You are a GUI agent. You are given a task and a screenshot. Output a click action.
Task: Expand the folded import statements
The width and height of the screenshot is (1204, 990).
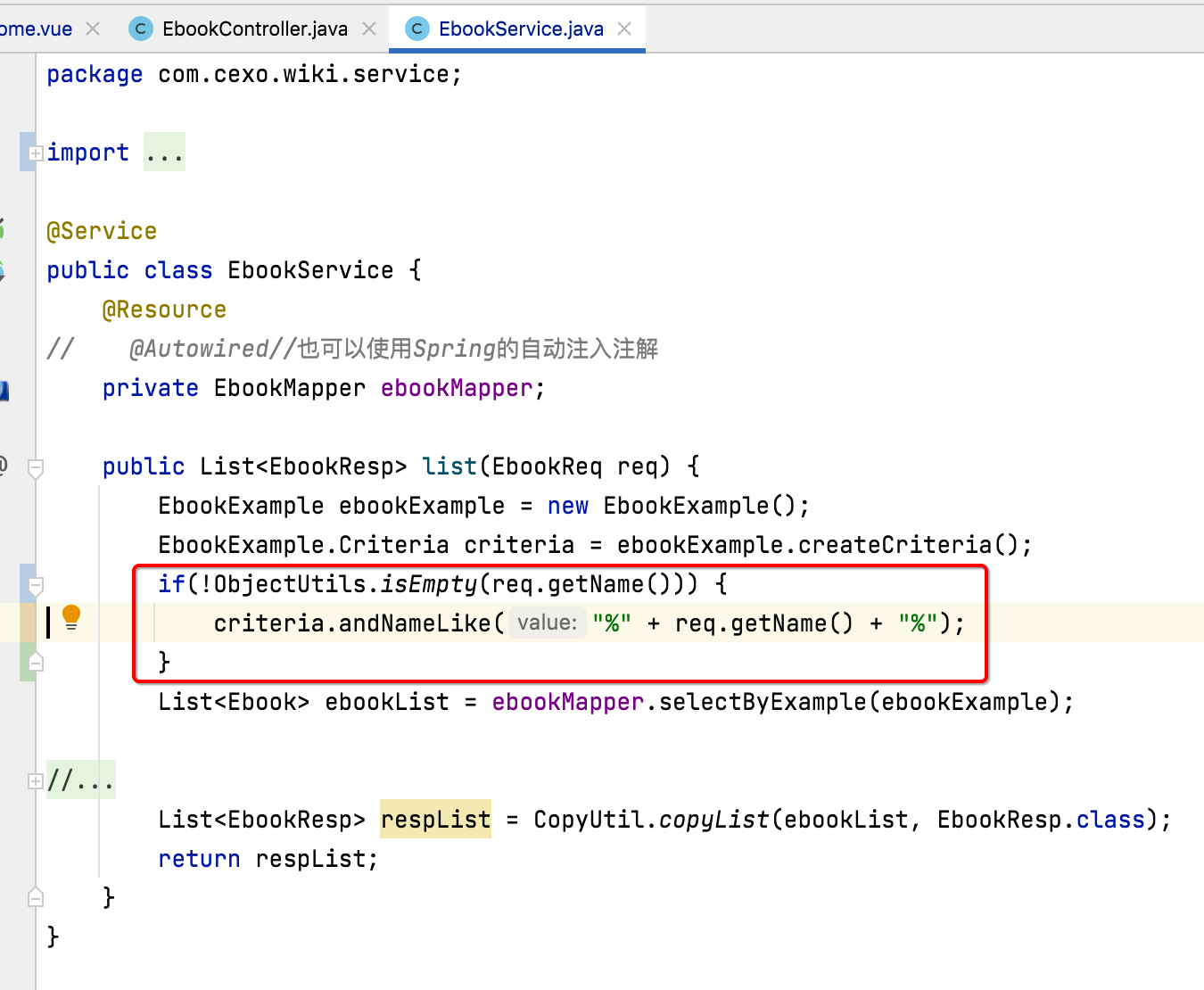pyautogui.click(x=36, y=153)
